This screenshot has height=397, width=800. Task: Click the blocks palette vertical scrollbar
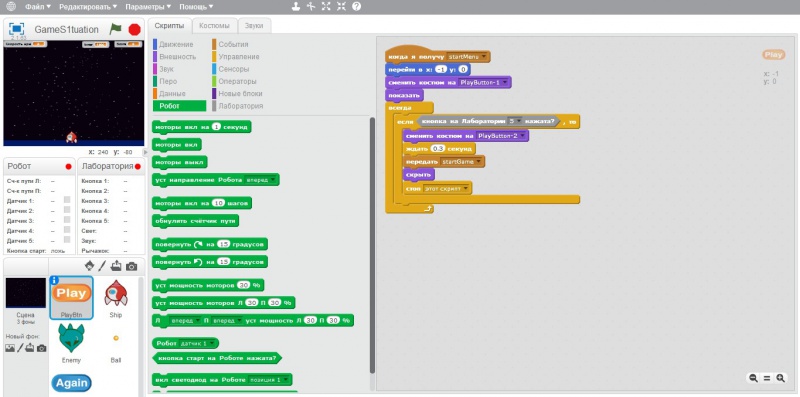click(372, 245)
